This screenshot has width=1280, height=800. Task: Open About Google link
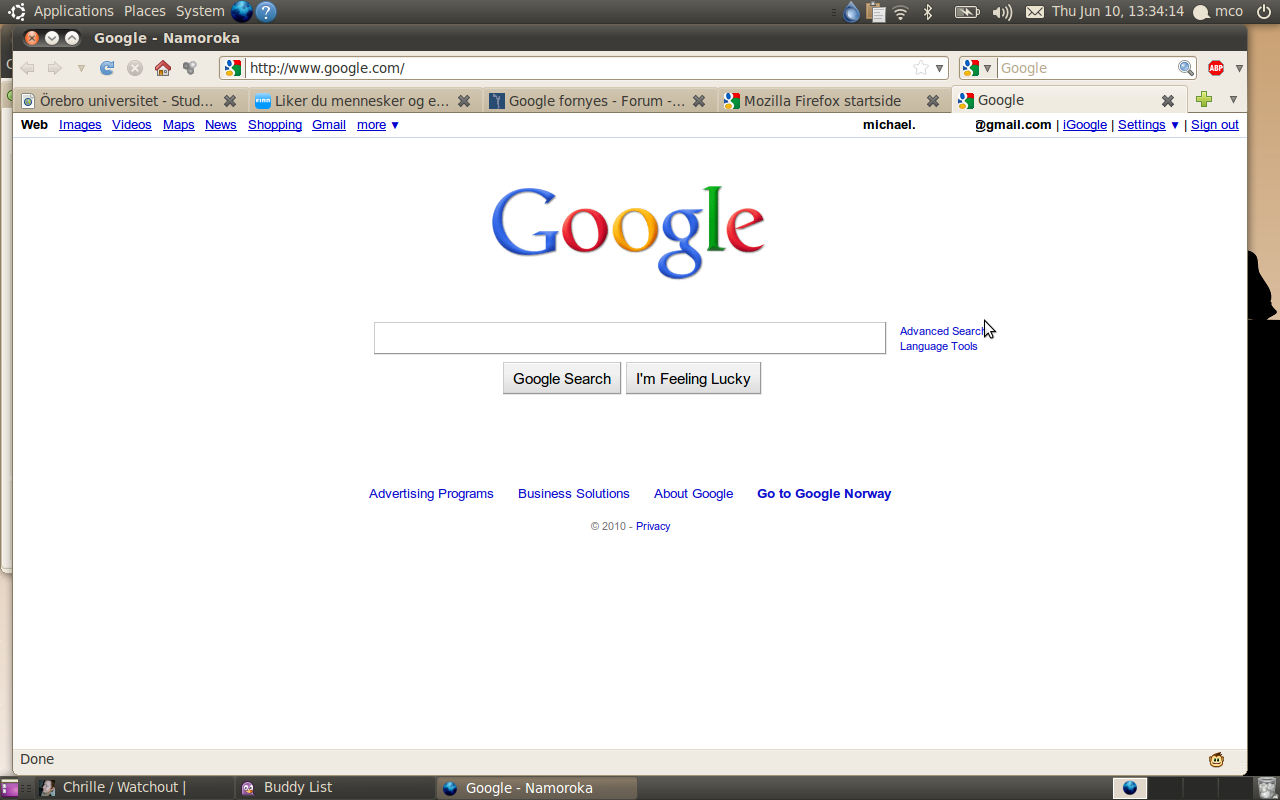click(693, 494)
